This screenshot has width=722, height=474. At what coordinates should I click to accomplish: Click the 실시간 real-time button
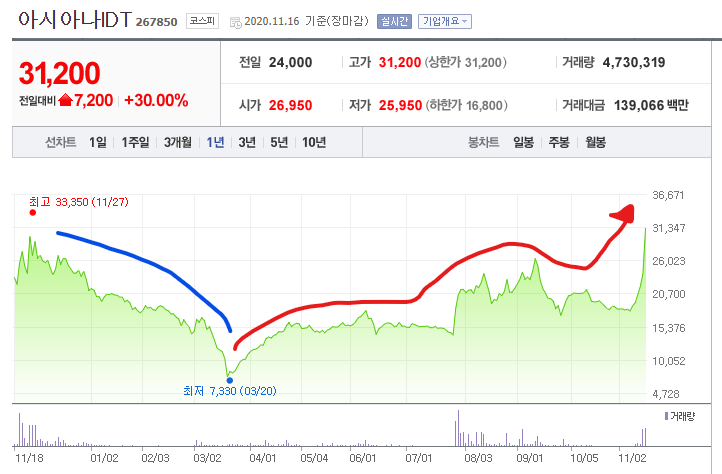394,21
